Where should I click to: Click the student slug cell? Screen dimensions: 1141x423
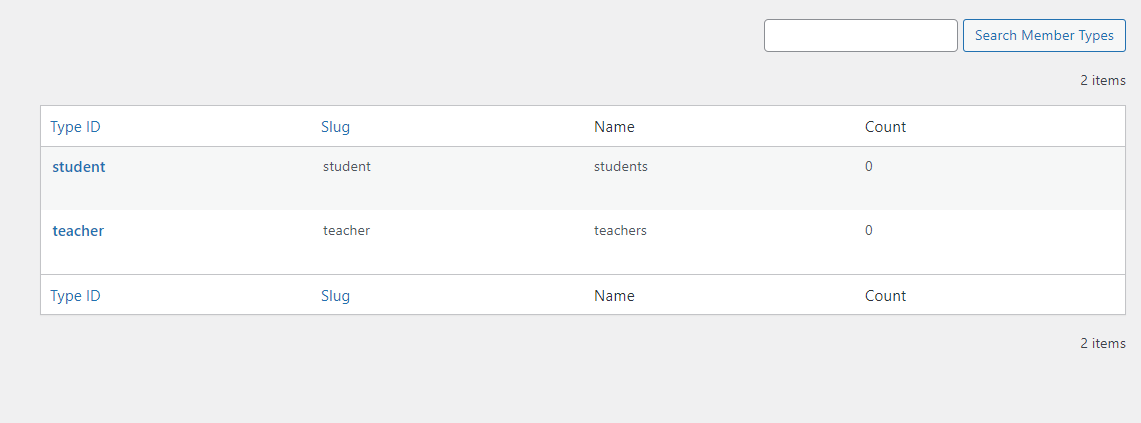(347, 167)
